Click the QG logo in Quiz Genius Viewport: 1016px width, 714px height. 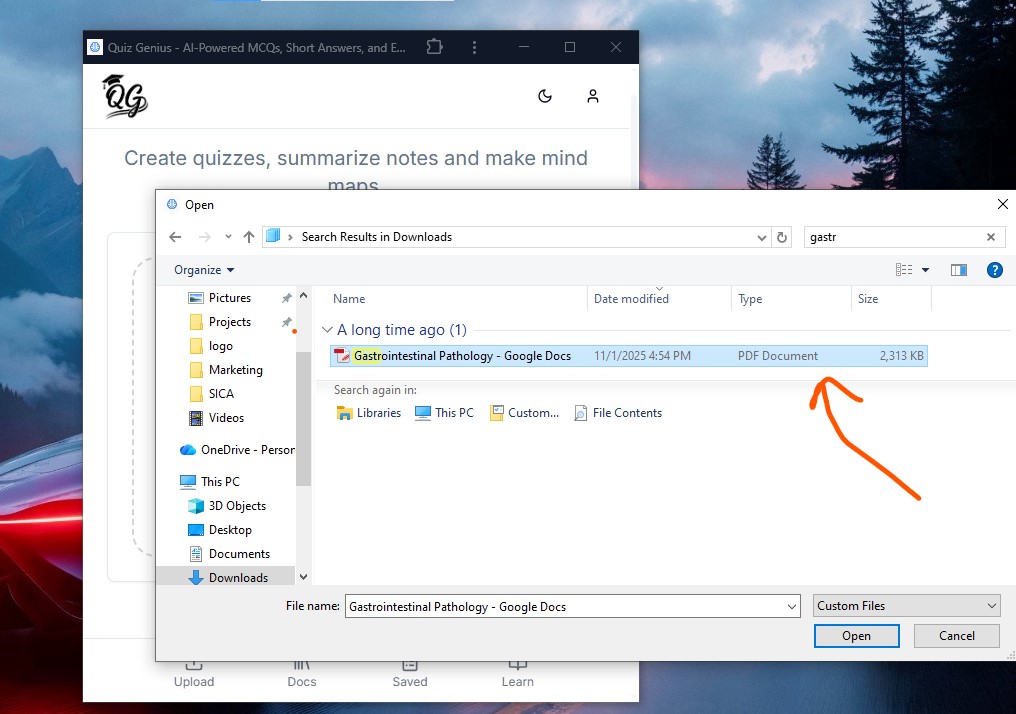pyautogui.click(x=125, y=97)
